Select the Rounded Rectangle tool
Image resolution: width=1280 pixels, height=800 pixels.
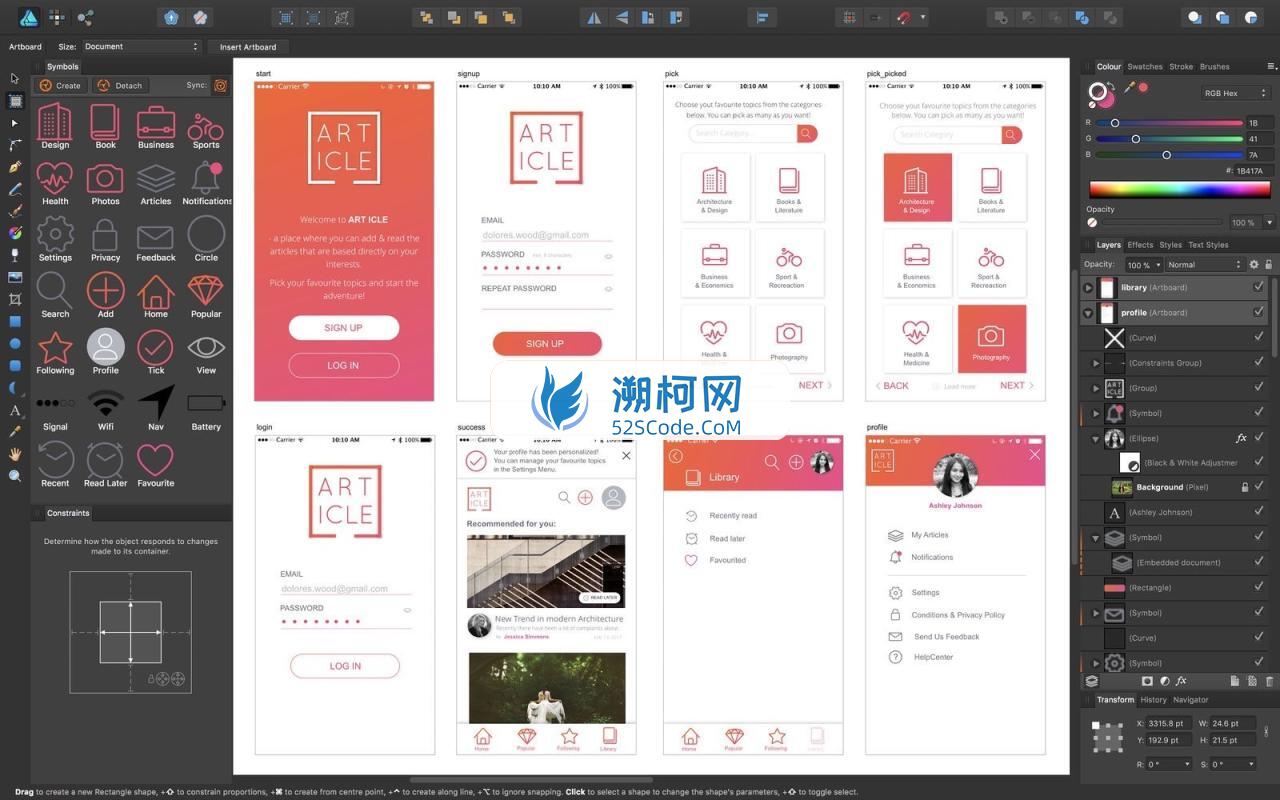[15, 366]
